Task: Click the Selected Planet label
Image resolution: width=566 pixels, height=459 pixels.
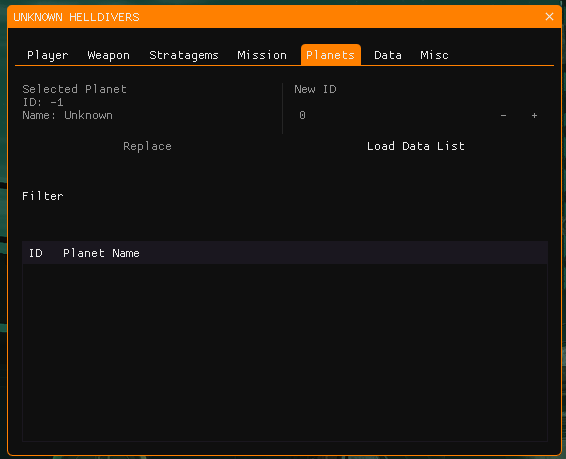Action: tap(74, 89)
